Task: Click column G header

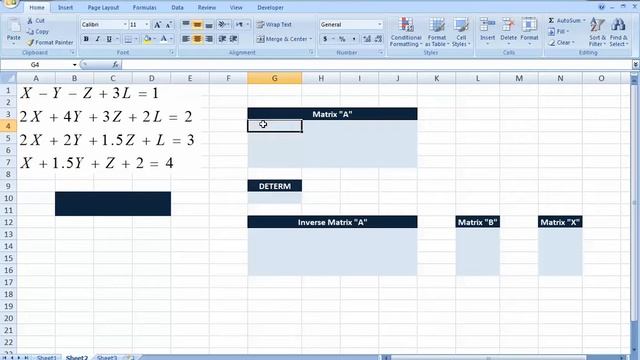Action: (x=275, y=78)
